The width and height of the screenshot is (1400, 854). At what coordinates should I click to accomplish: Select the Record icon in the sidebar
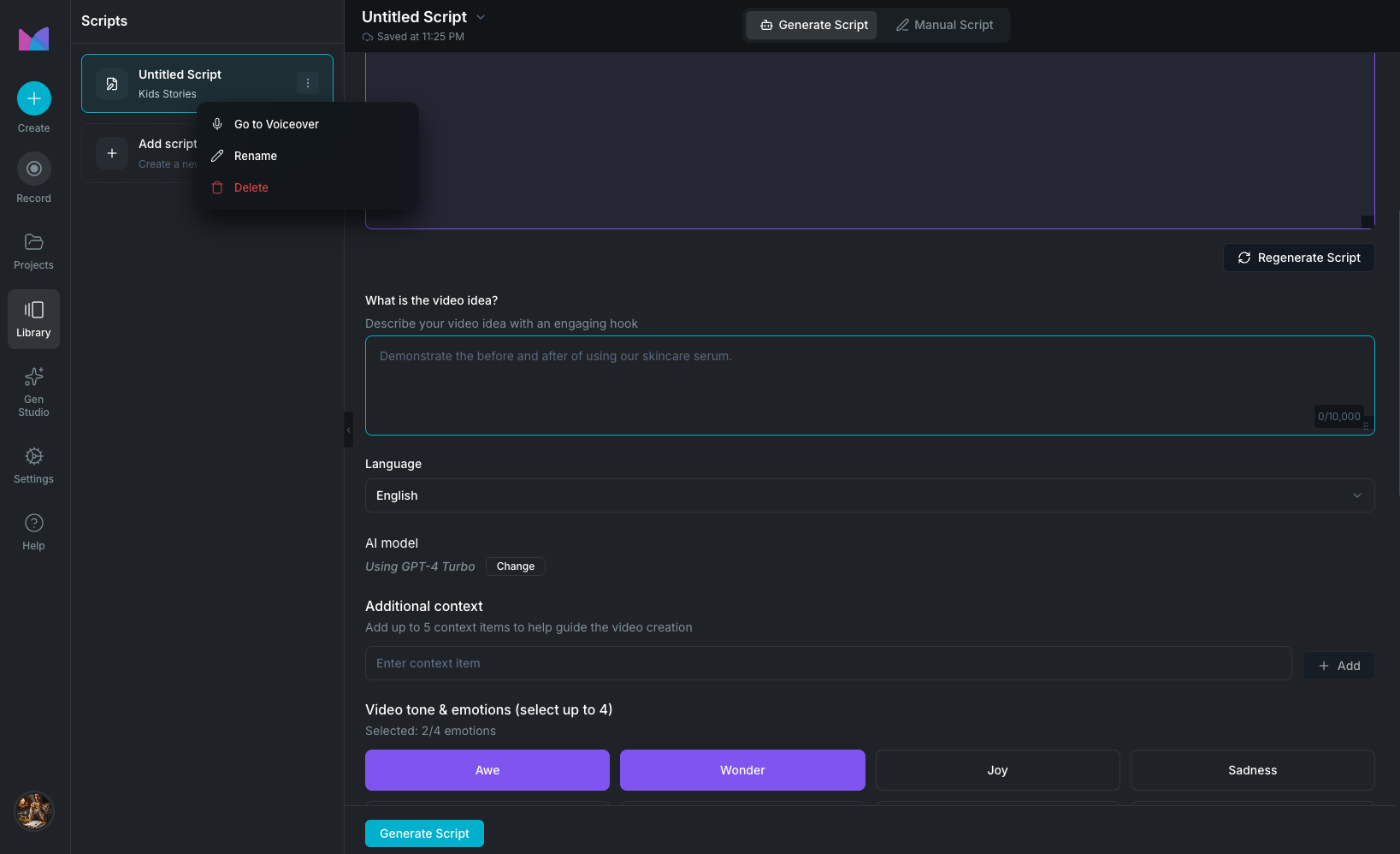(x=33, y=169)
